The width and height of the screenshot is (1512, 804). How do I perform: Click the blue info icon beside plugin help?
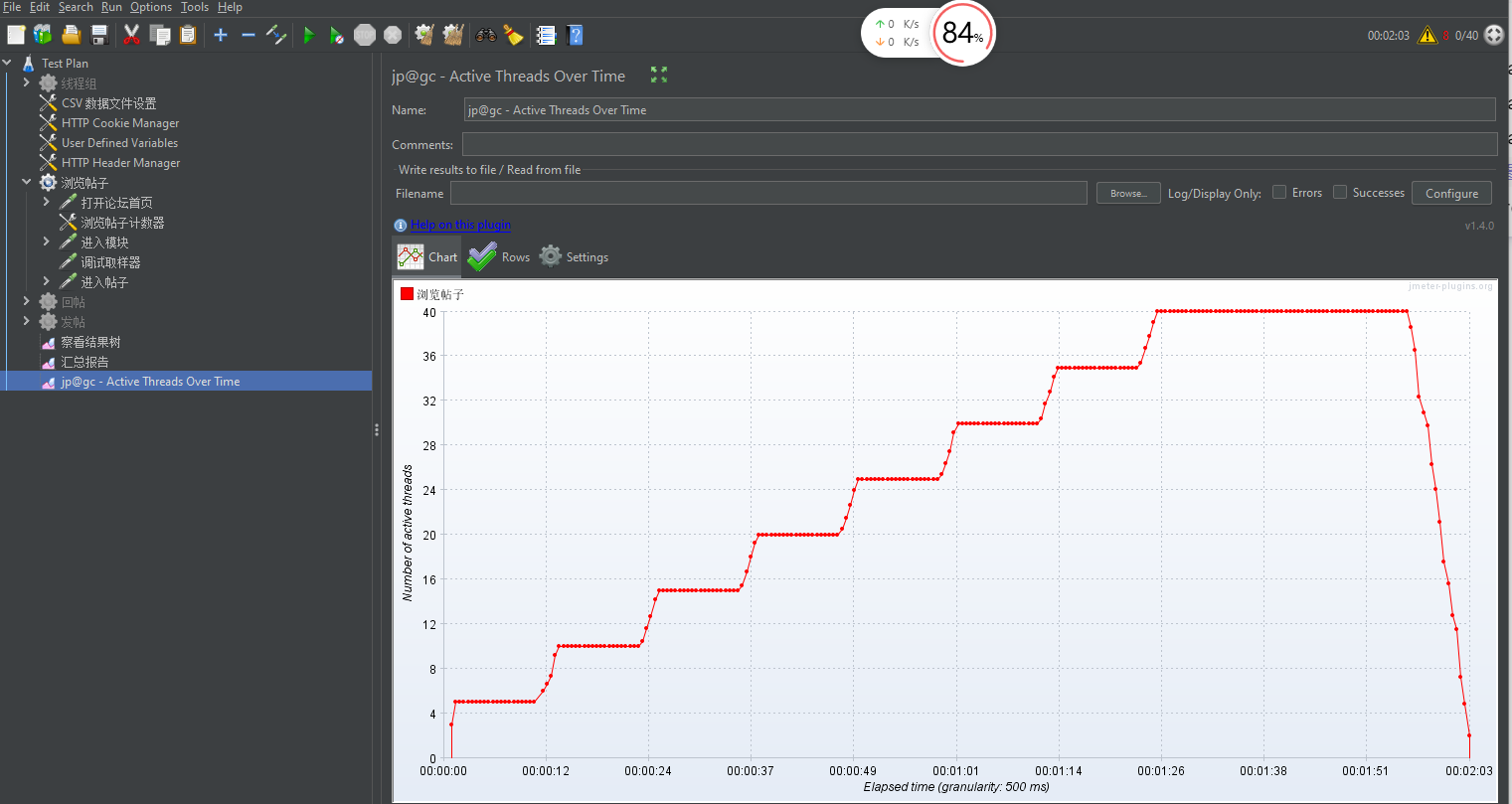(400, 226)
